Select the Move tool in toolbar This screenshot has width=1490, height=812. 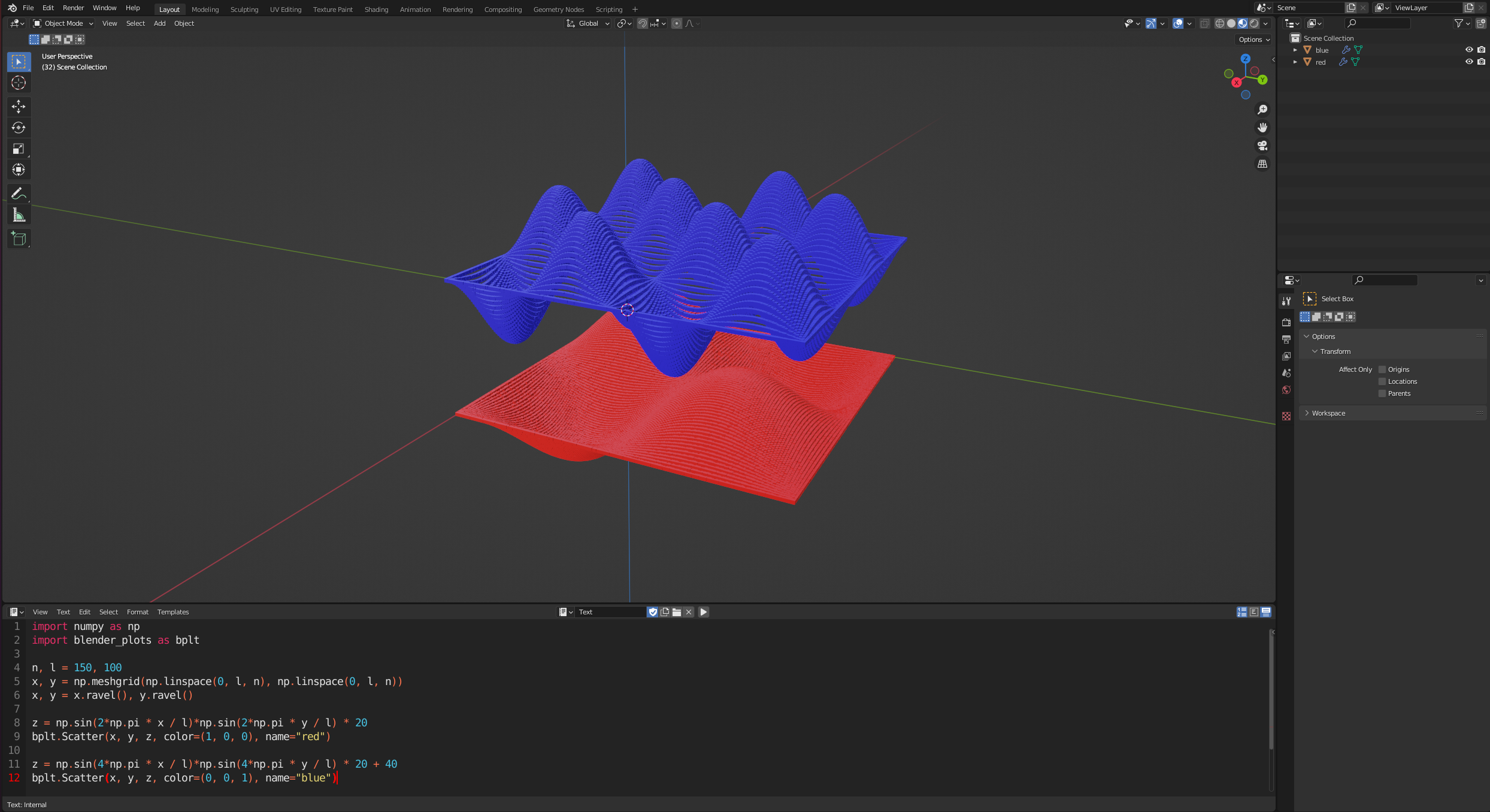(19, 107)
